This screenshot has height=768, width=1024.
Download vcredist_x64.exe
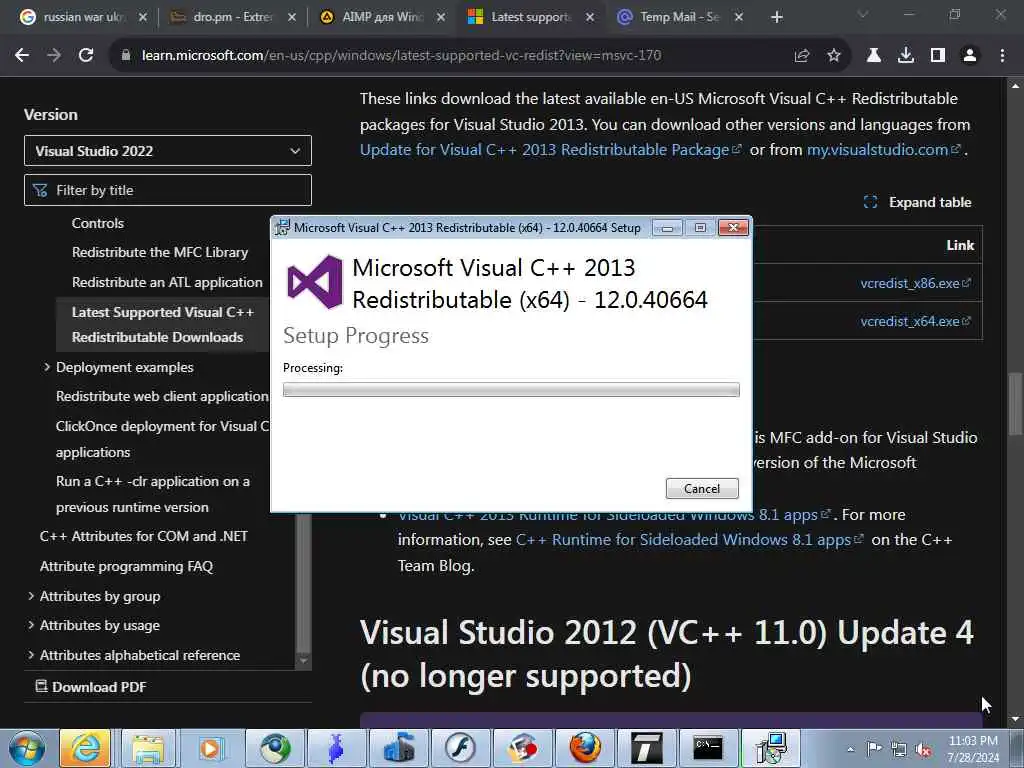[x=916, y=321]
